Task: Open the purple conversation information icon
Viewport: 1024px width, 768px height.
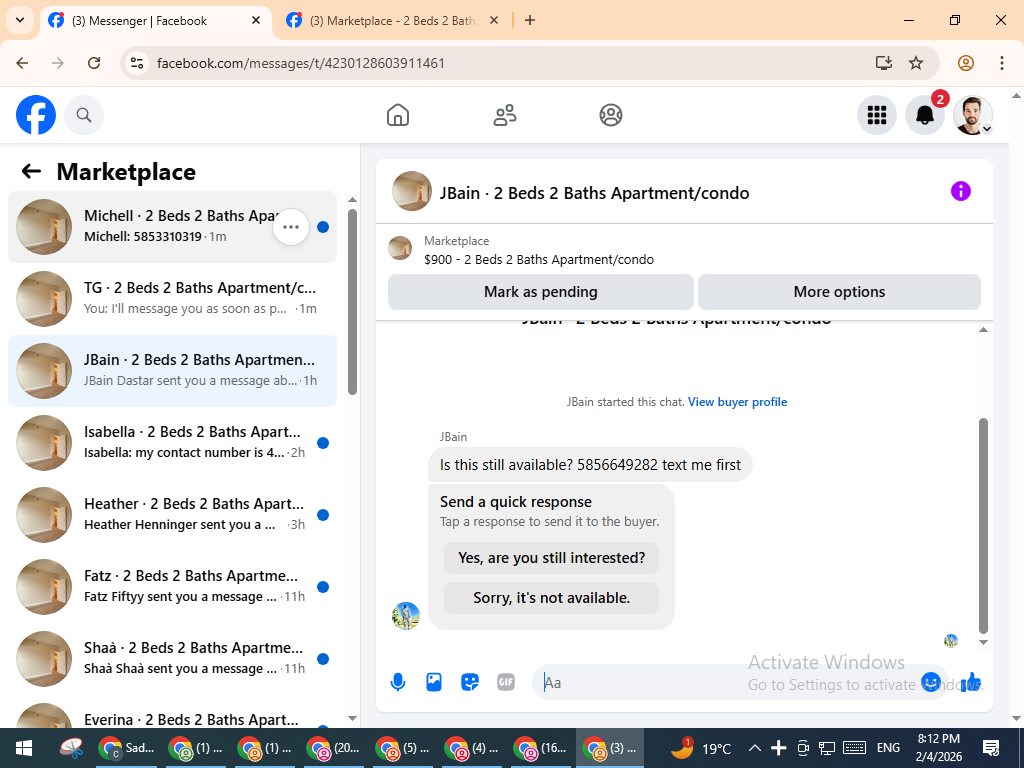Action: (x=961, y=191)
